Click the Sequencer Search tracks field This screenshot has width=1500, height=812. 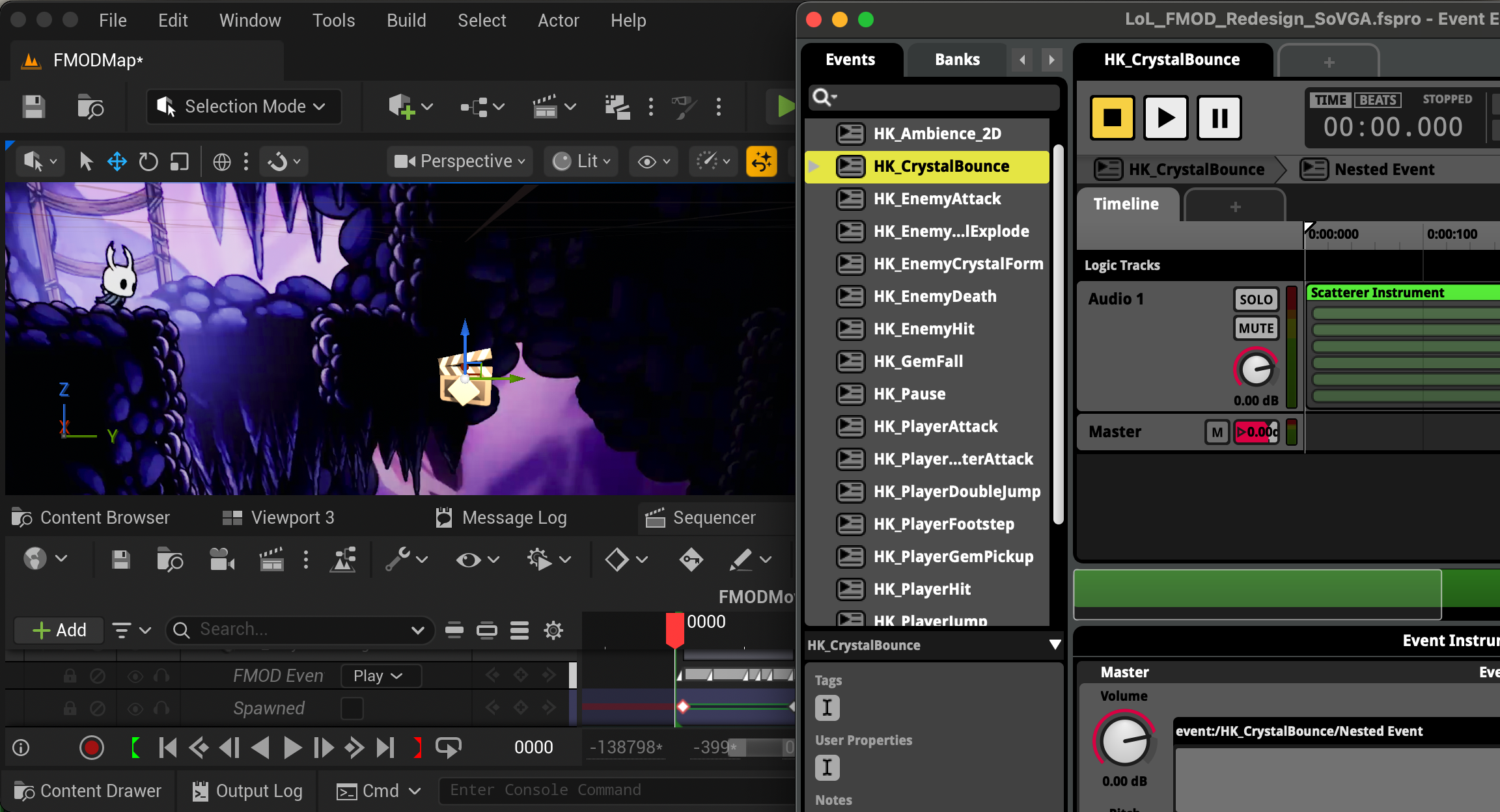pos(300,630)
